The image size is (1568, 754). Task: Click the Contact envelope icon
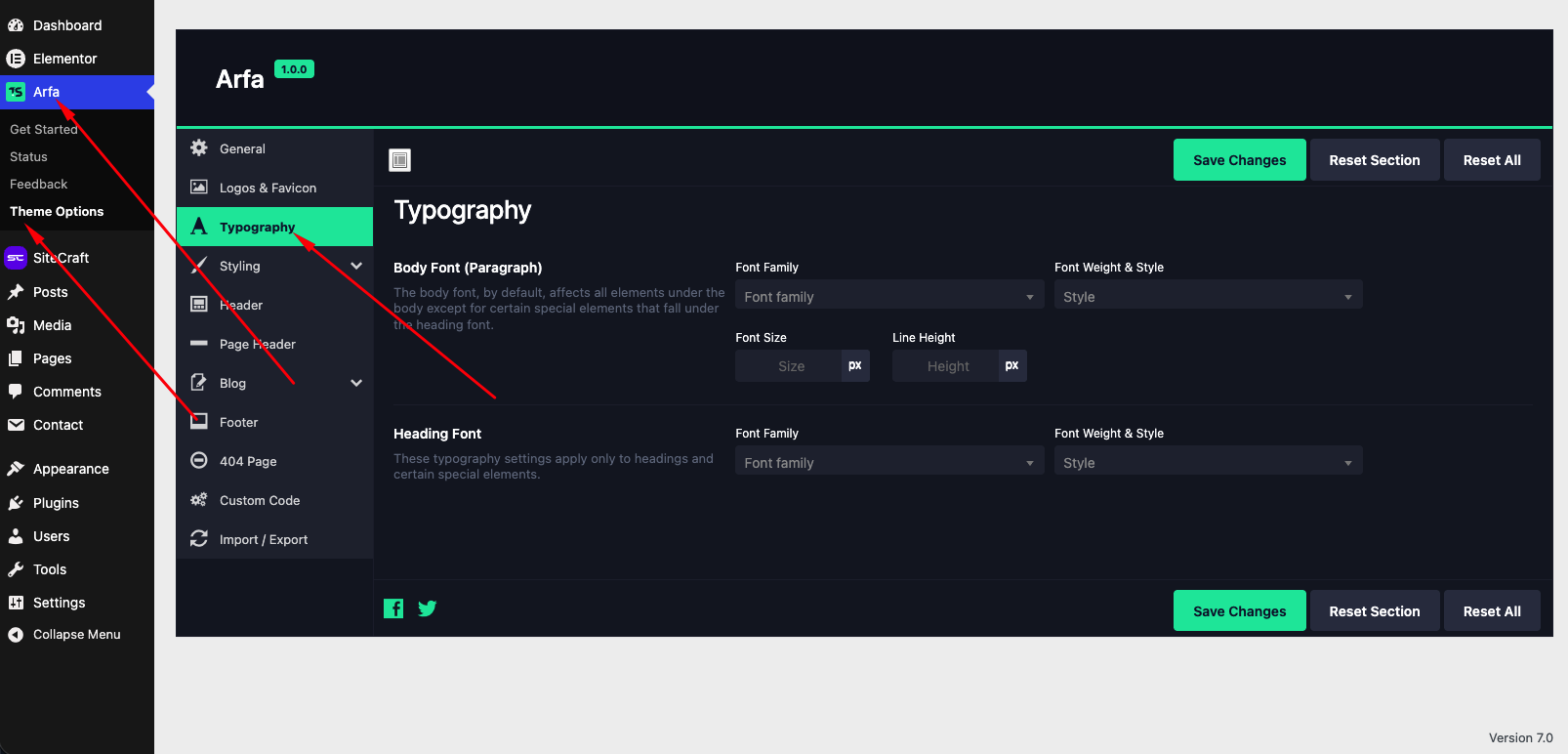point(16,425)
